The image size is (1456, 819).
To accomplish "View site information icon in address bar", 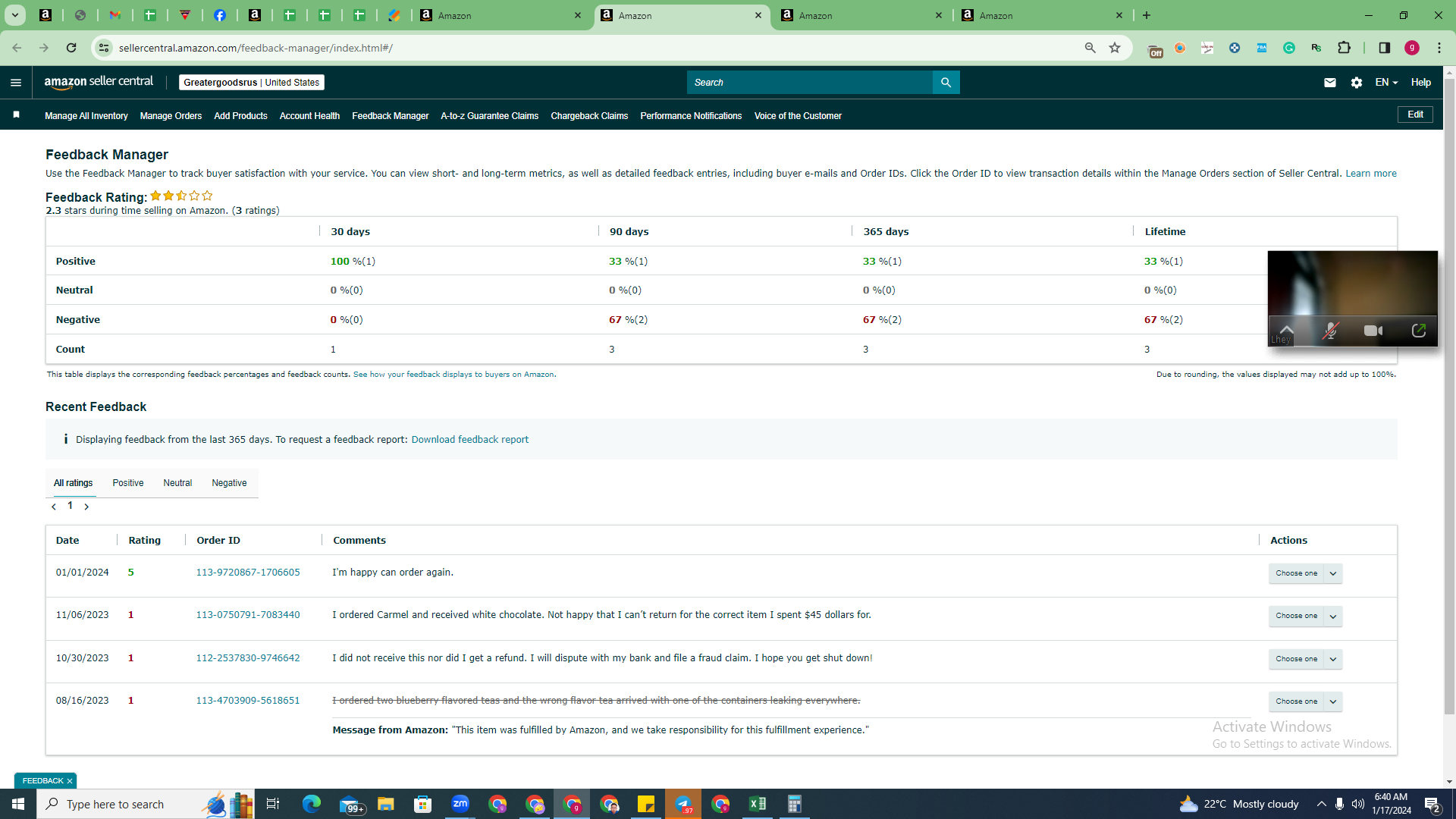I will tap(104, 48).
